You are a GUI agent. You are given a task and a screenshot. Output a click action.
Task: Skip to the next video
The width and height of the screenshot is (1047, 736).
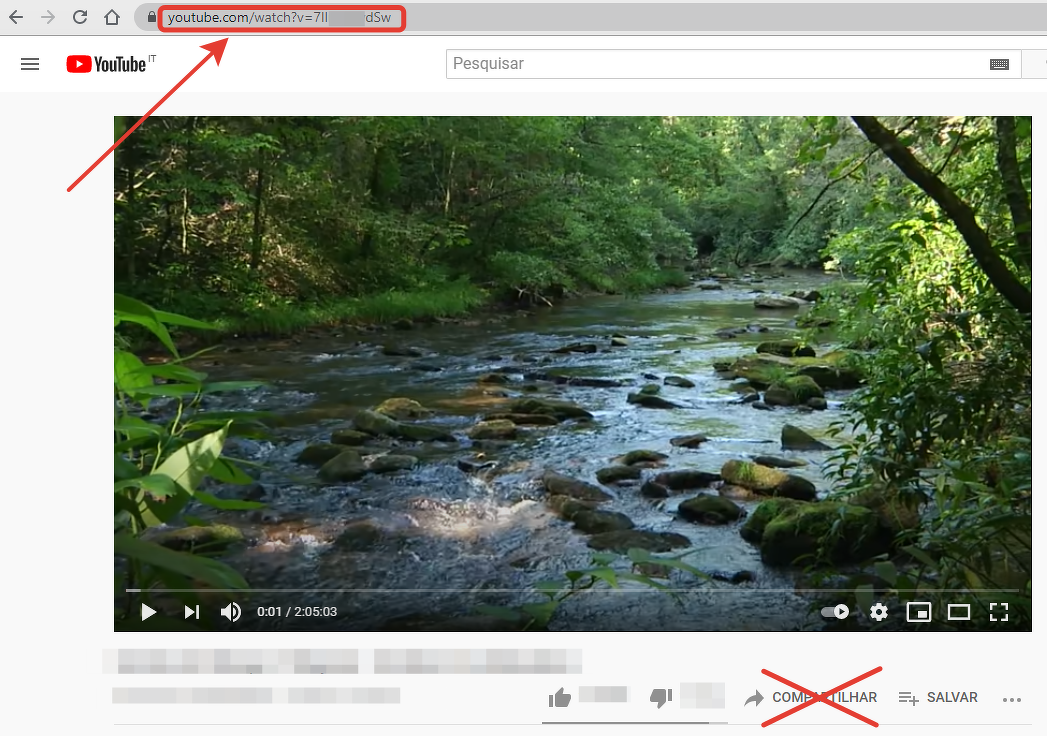pos(191,612)
